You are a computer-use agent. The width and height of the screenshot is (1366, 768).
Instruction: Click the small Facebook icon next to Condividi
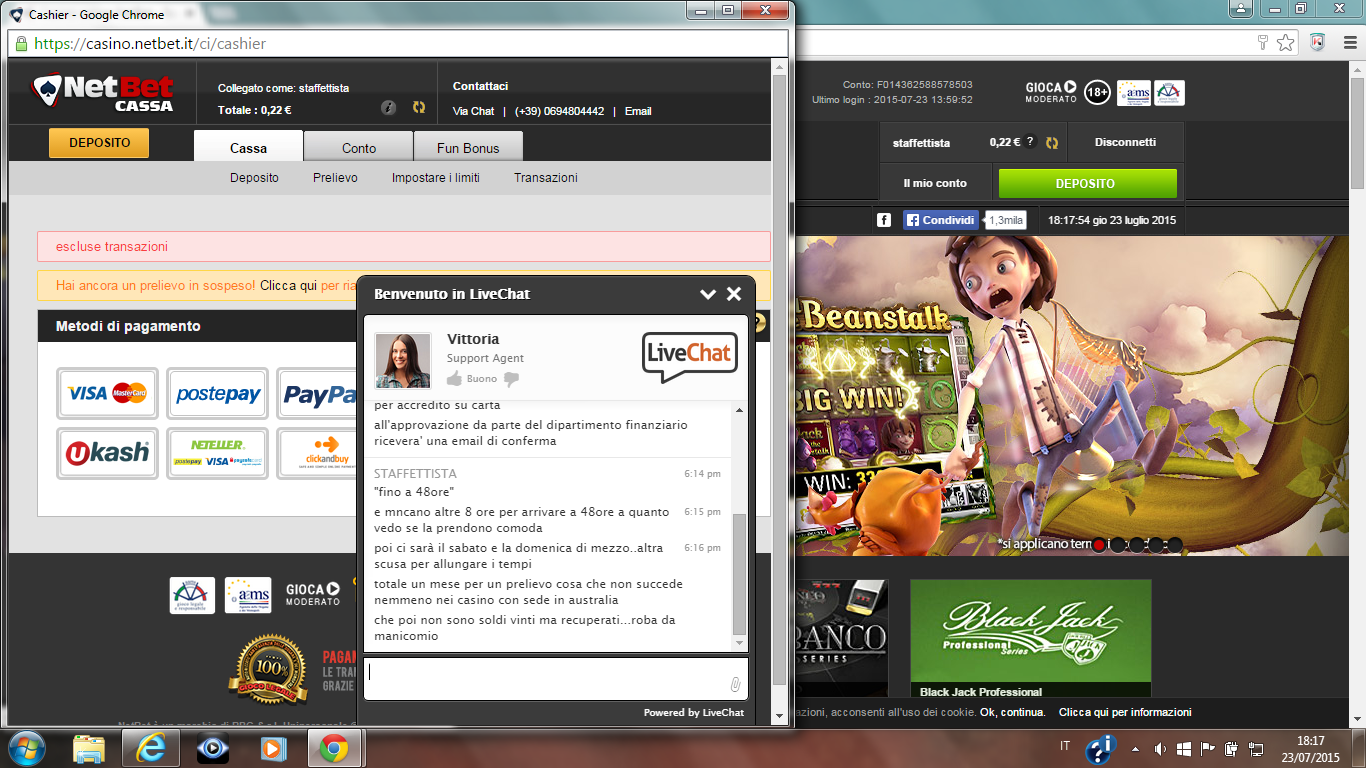[x=884, y=220]
